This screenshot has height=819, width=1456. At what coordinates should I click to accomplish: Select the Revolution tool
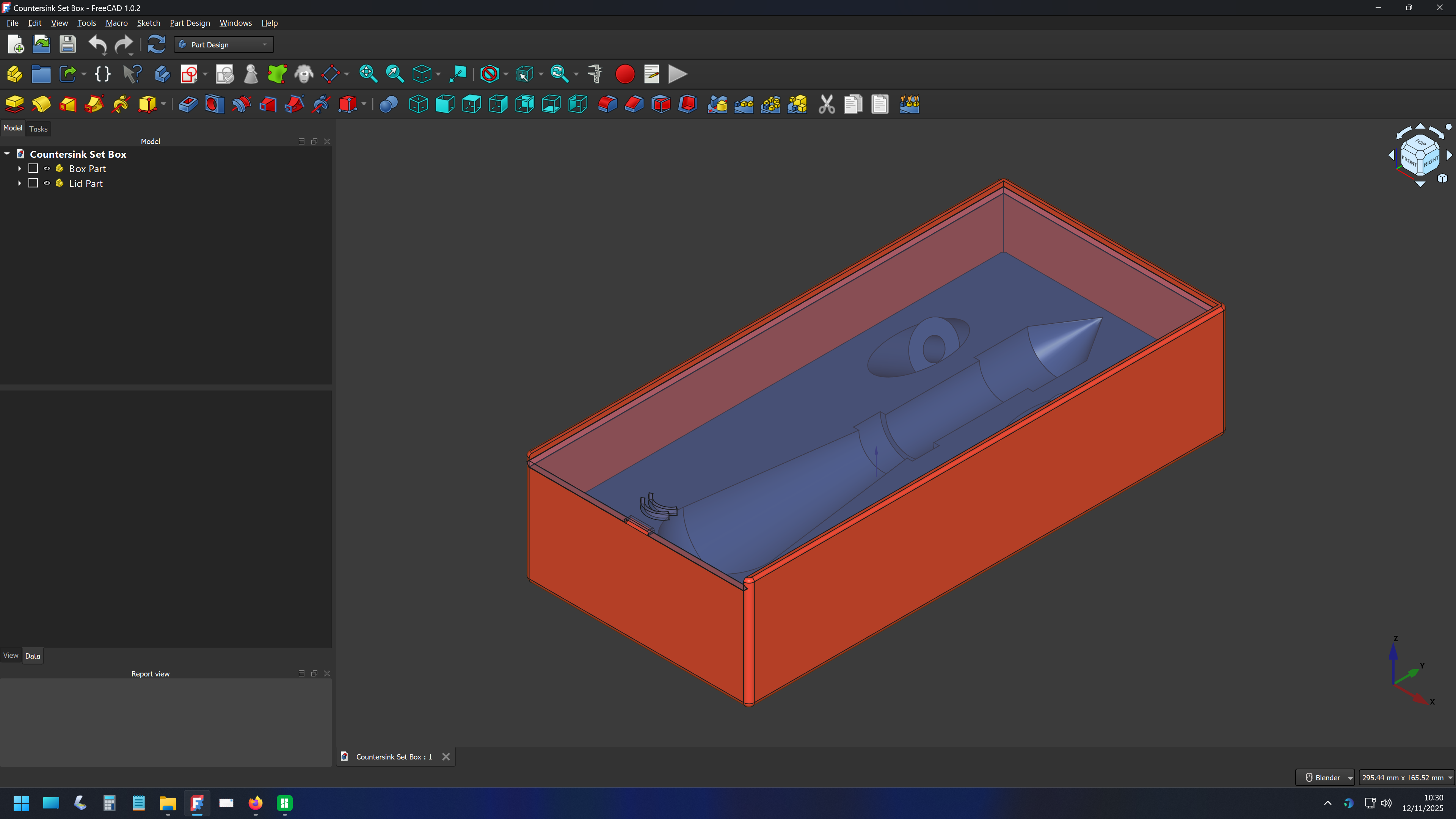point(41,104)
